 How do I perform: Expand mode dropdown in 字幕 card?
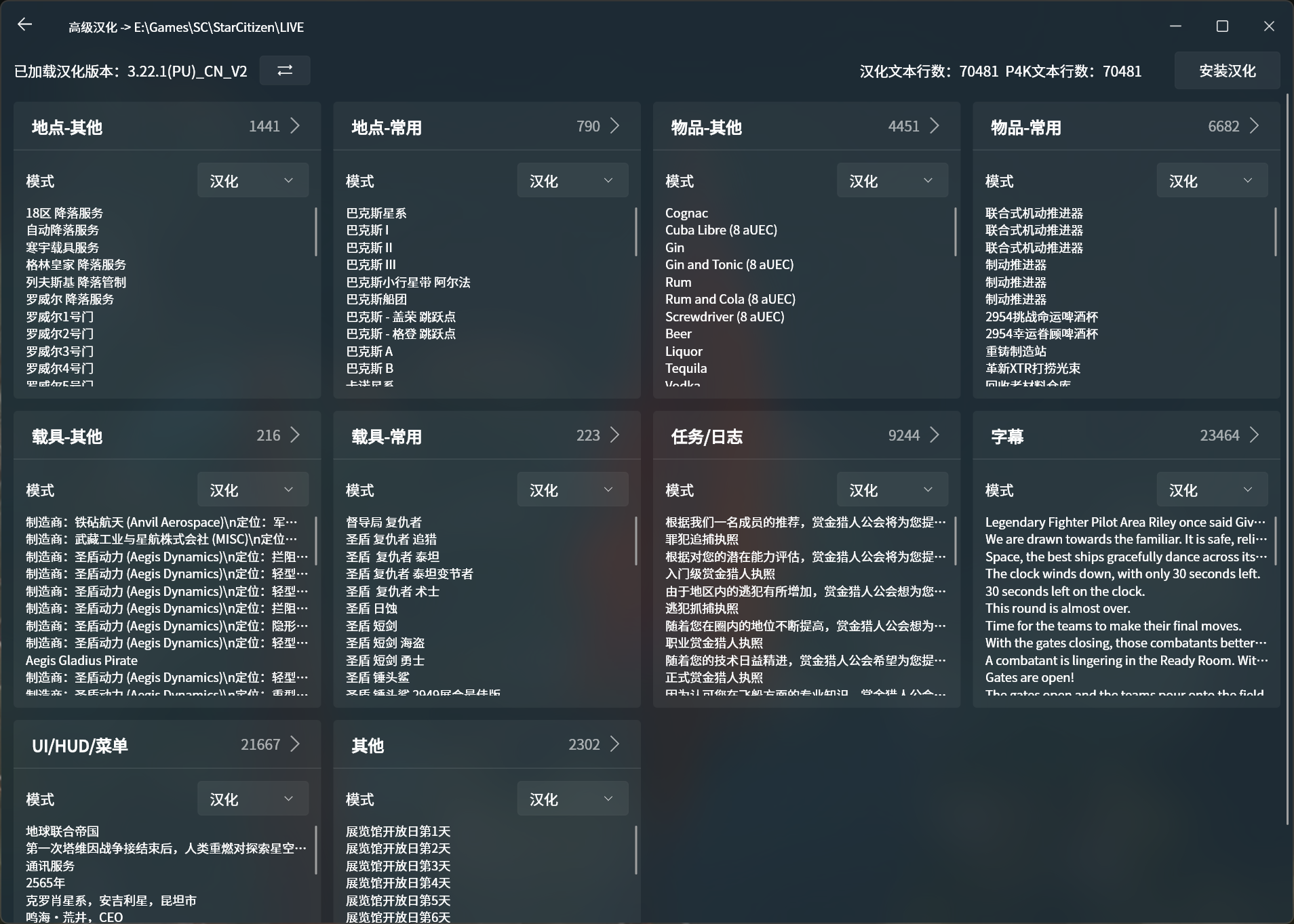click(x=1212, y=489)
